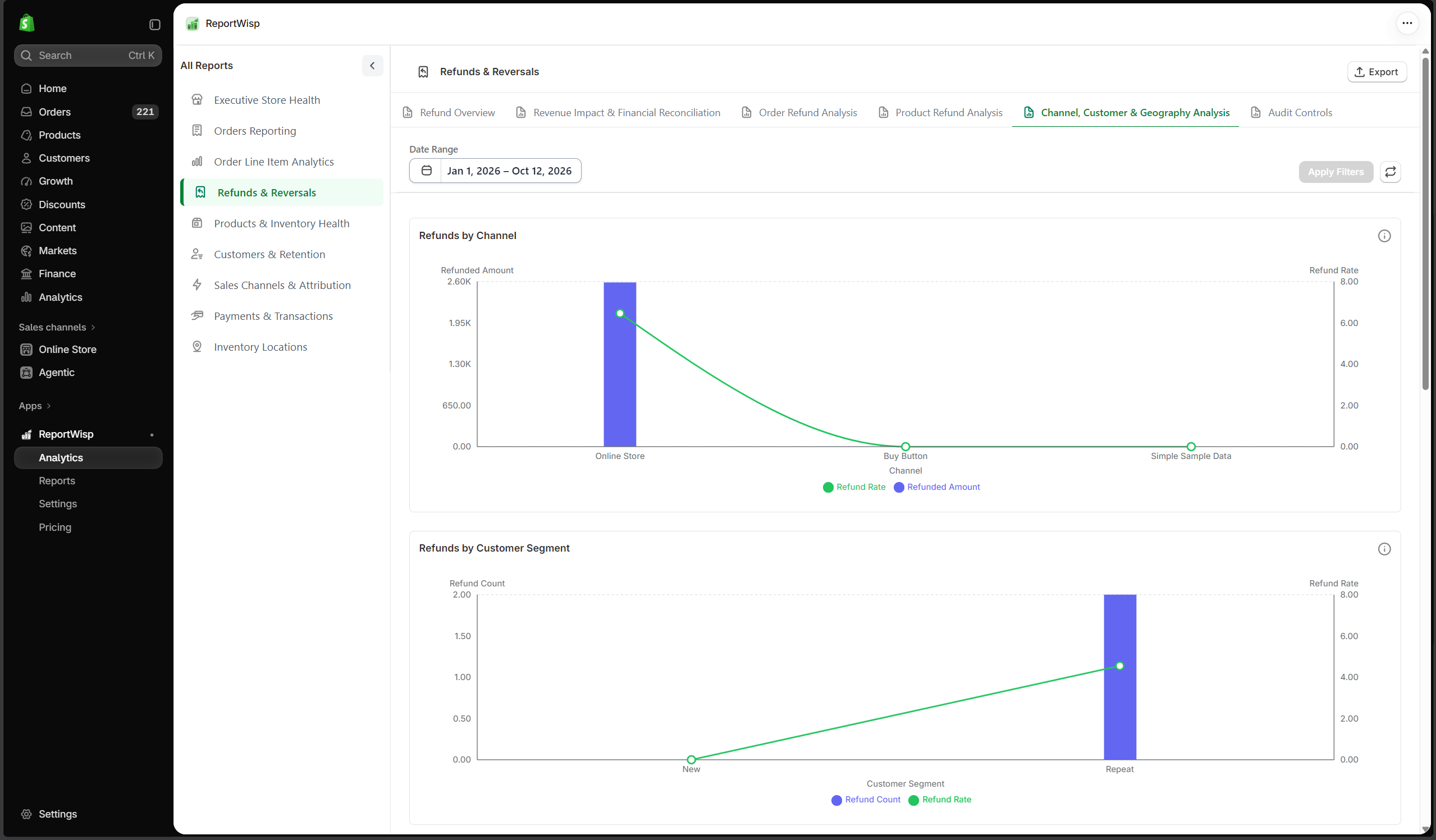
Task: Click the Payments & Transactions icon
Action: [197, 315]
